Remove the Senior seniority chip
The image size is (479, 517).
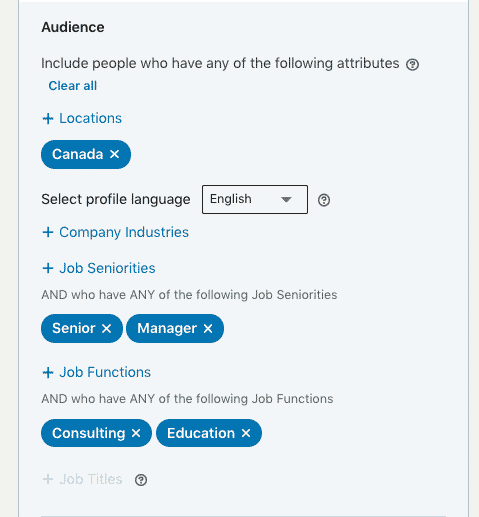tap(106, 329)
